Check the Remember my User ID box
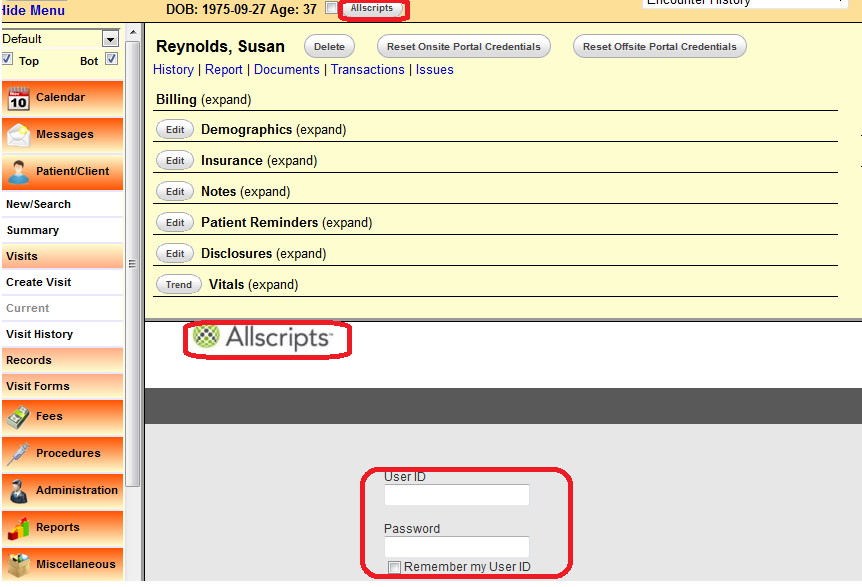Image resolution: width=862 pixels, height=587 pixels. pyautogui.click(x=394, y=568)
